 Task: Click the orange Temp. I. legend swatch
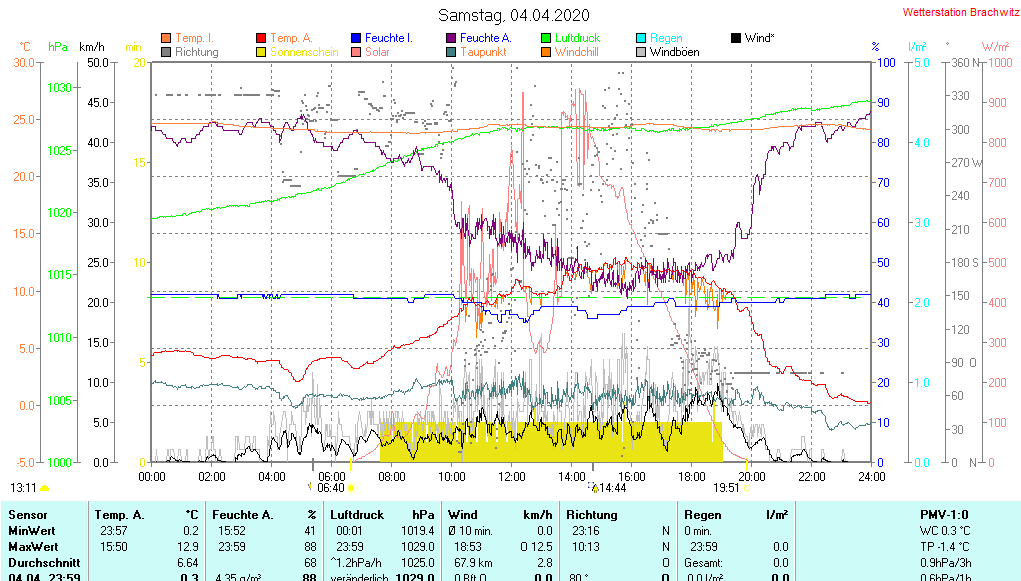(x=166, y=38)
